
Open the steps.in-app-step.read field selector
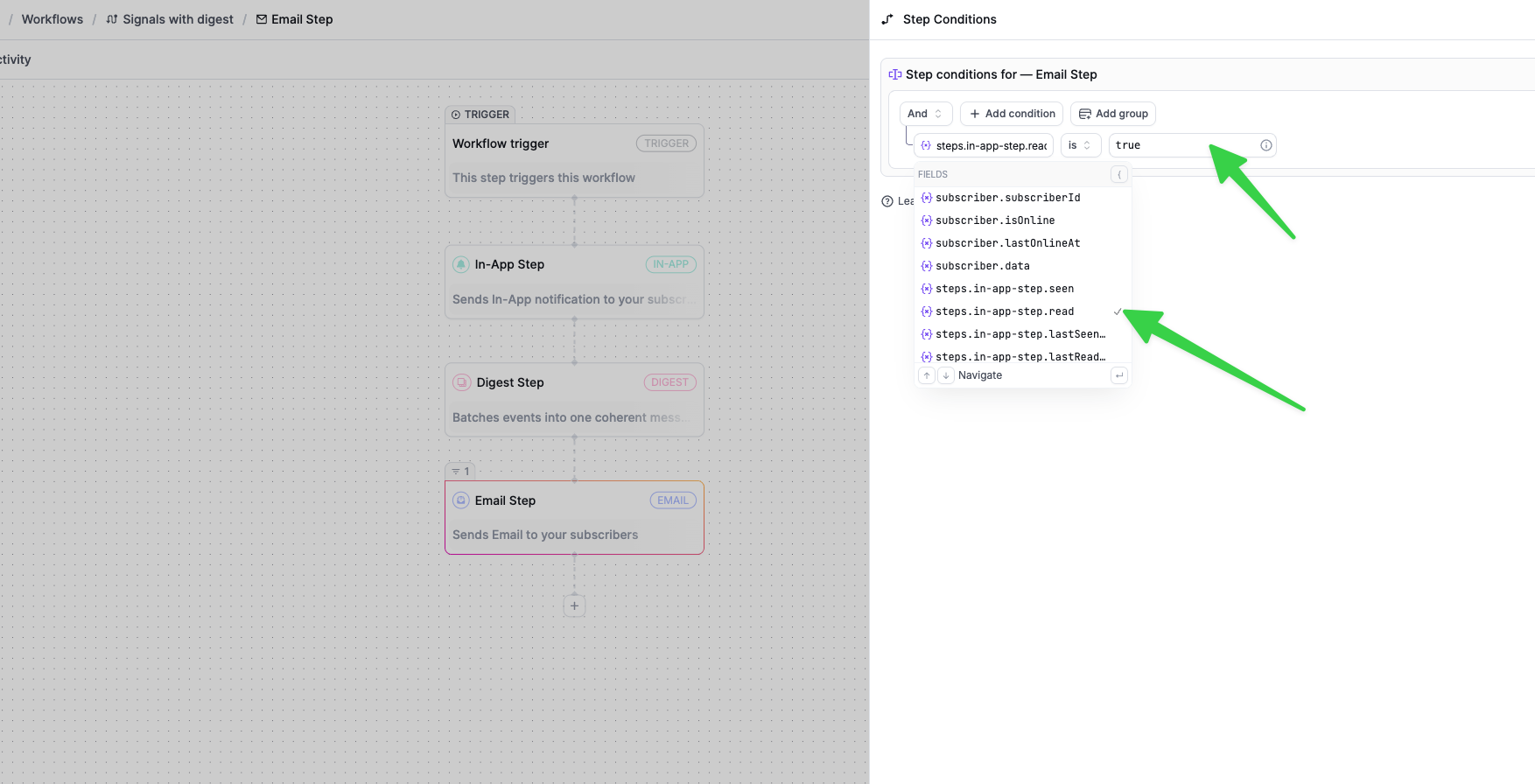click(985, 145)
